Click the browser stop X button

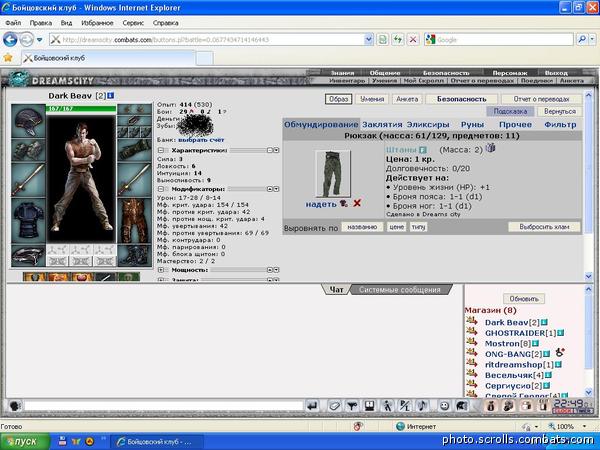tap(412, 39)
